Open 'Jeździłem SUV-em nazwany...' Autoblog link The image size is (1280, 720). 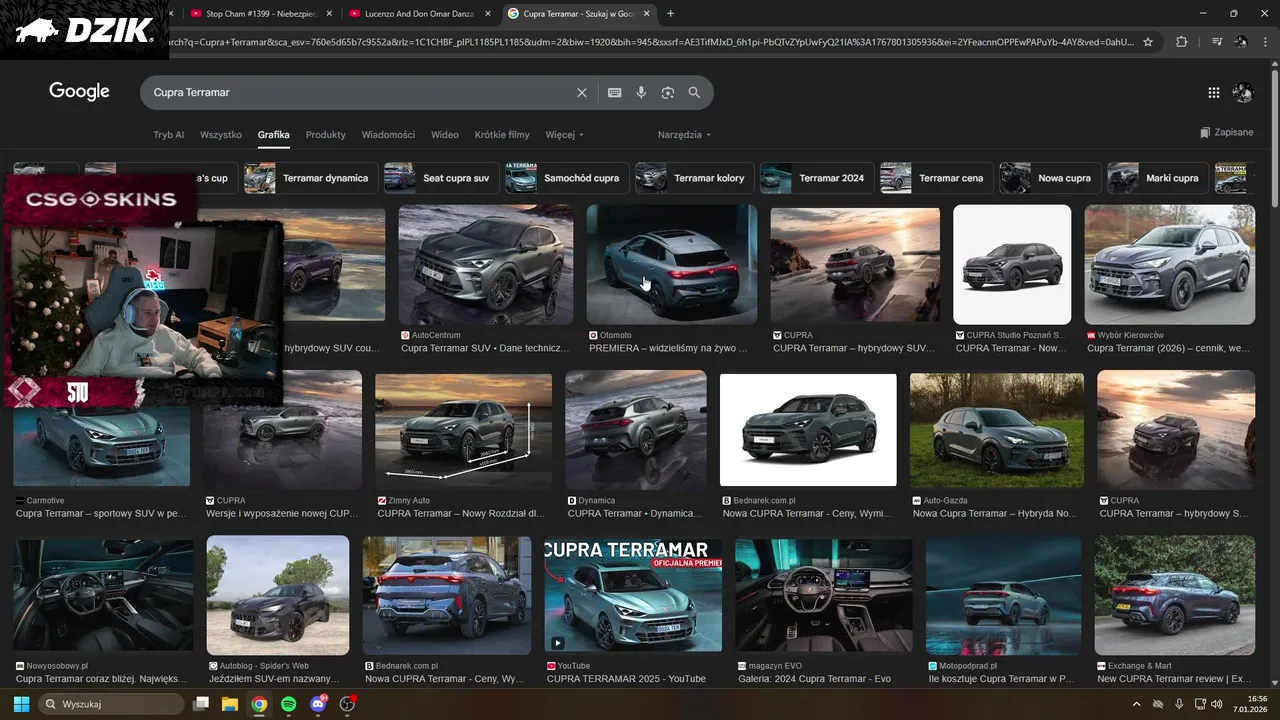pos(275,678)
